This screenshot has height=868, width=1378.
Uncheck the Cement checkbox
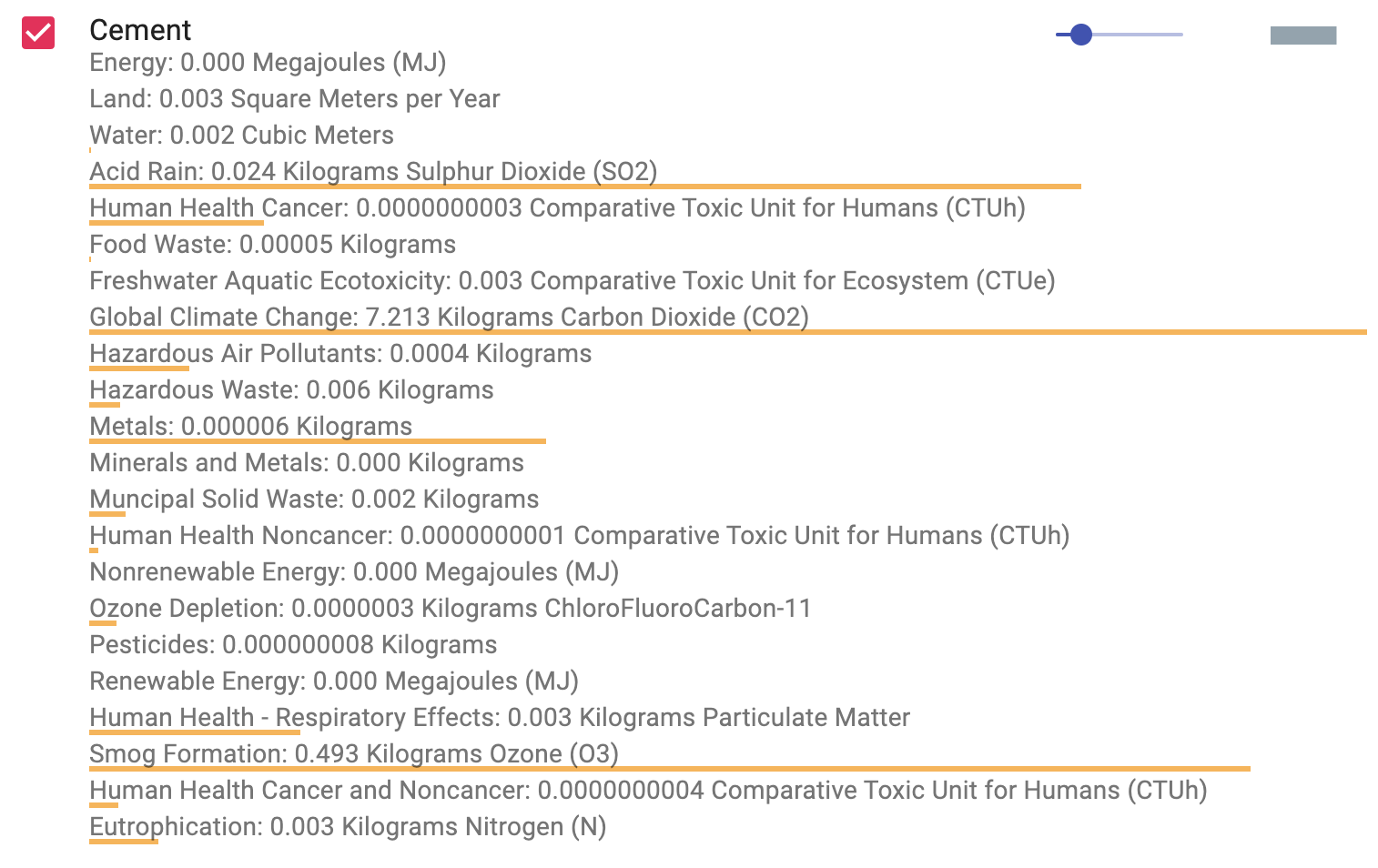(38, 33)
